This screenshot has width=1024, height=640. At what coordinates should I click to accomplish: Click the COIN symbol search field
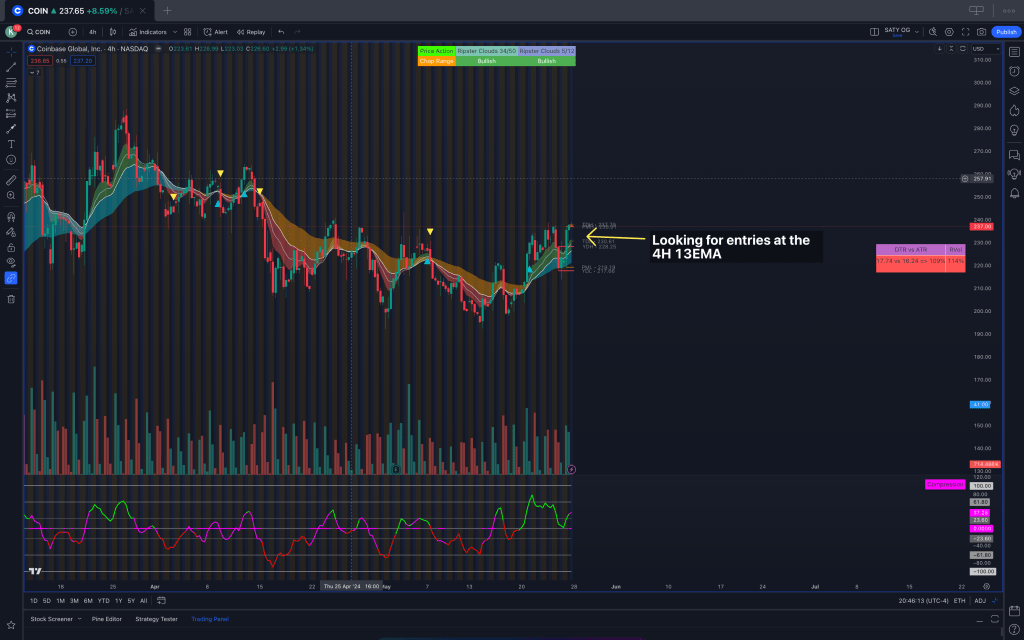click(x=42, y=32)
